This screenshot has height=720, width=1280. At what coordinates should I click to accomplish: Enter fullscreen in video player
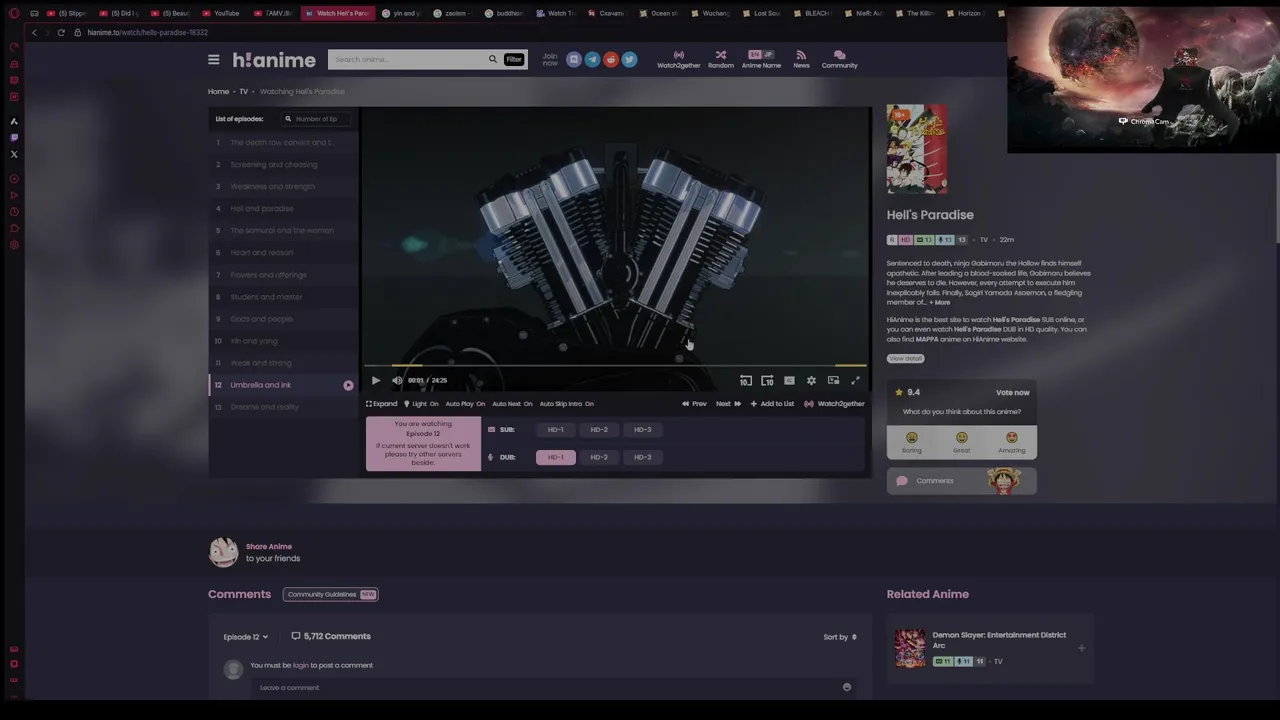coord(855,380)
